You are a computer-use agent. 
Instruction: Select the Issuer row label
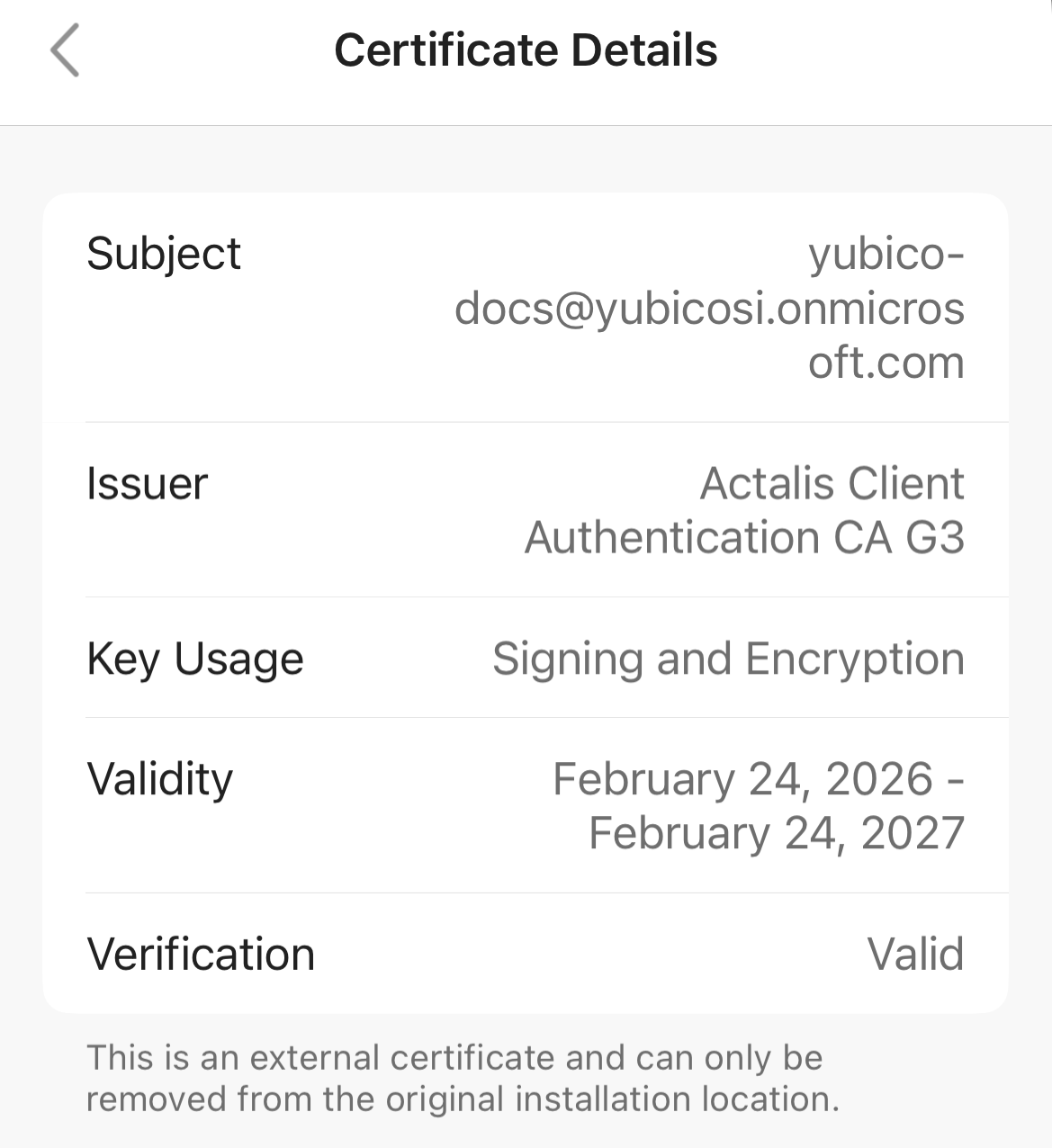[x=147, y=484]
